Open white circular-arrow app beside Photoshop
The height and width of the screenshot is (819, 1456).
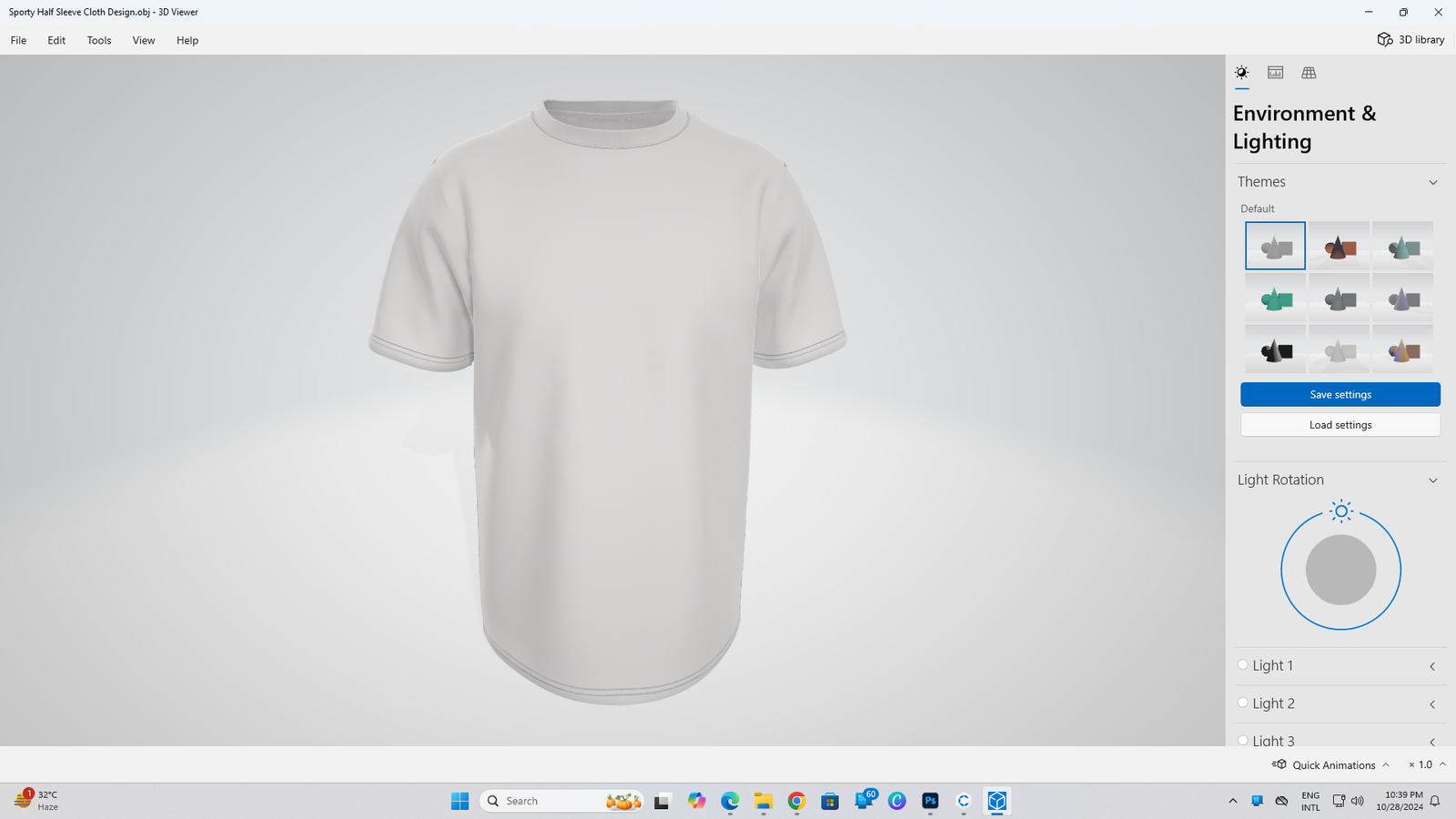[x=964, y=801]
